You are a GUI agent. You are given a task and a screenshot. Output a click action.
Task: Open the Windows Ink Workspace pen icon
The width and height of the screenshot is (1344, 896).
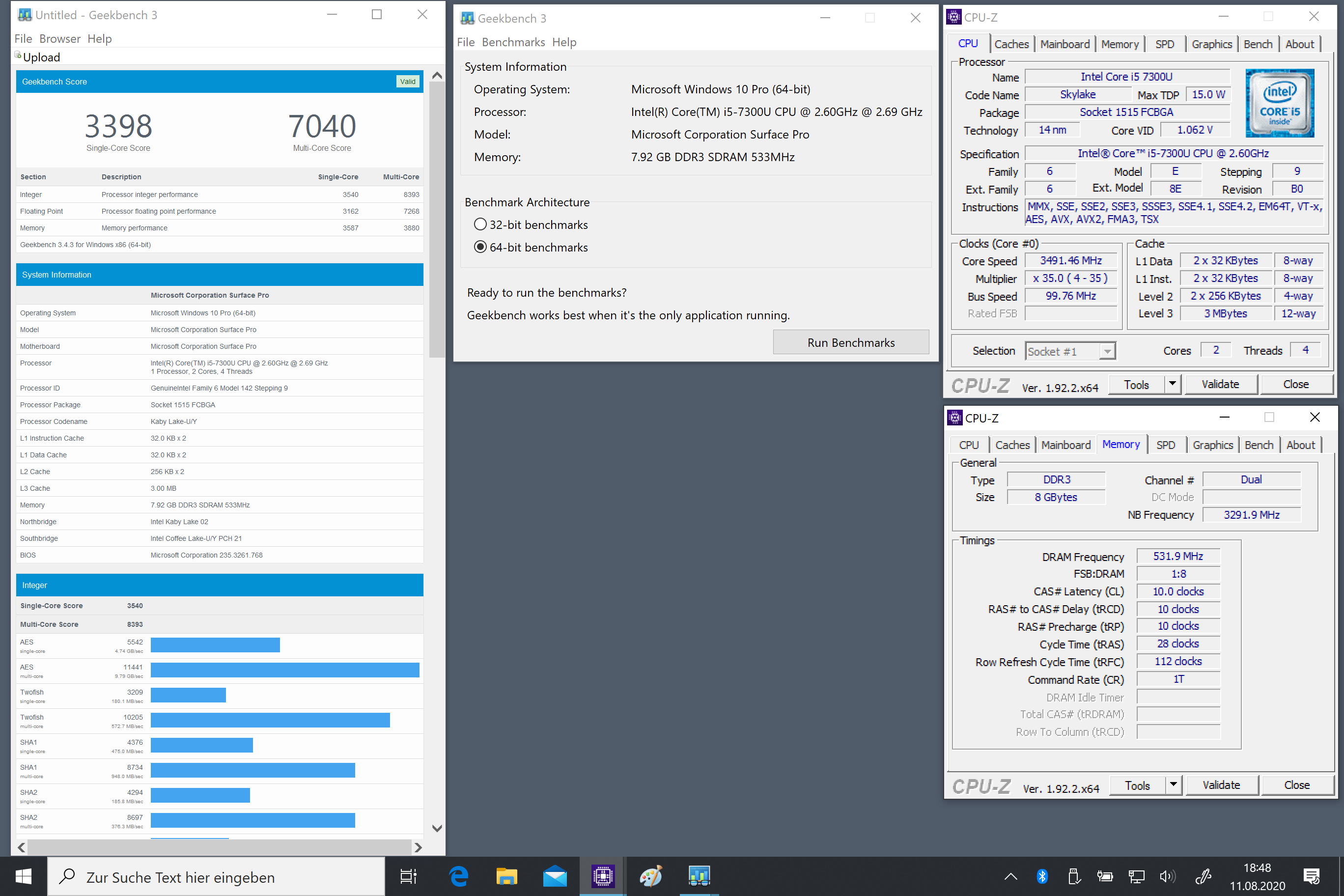pos(1204,876)
